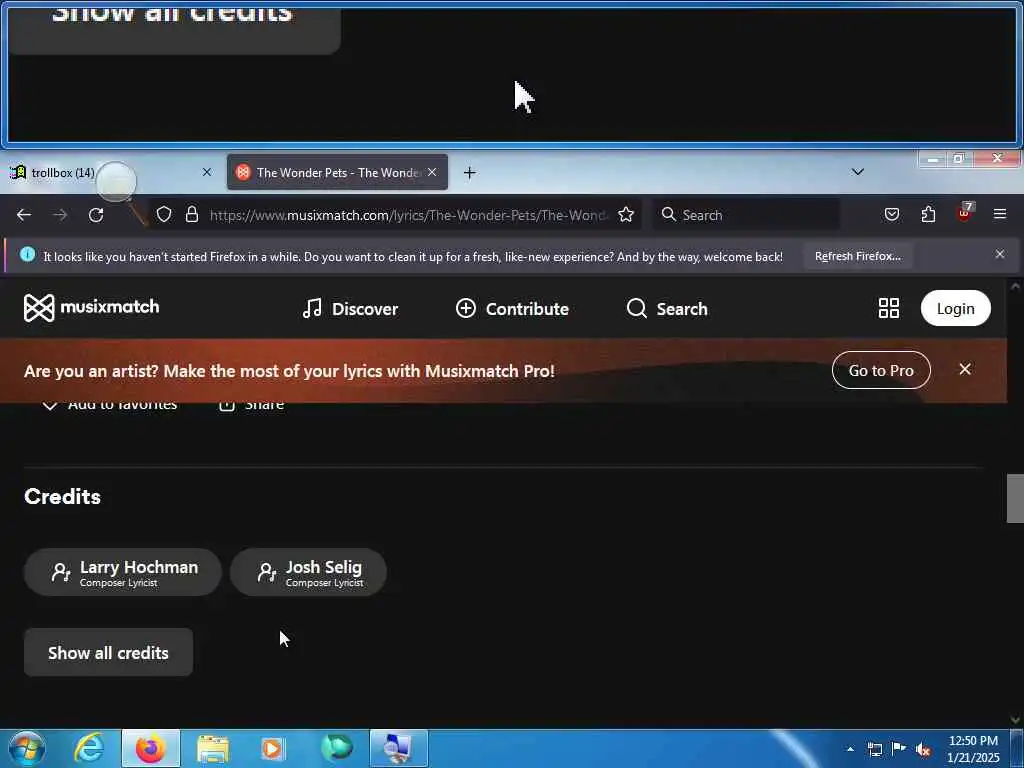Click Refresh Firefox button

pyautogui.click(x=857, y=256)
